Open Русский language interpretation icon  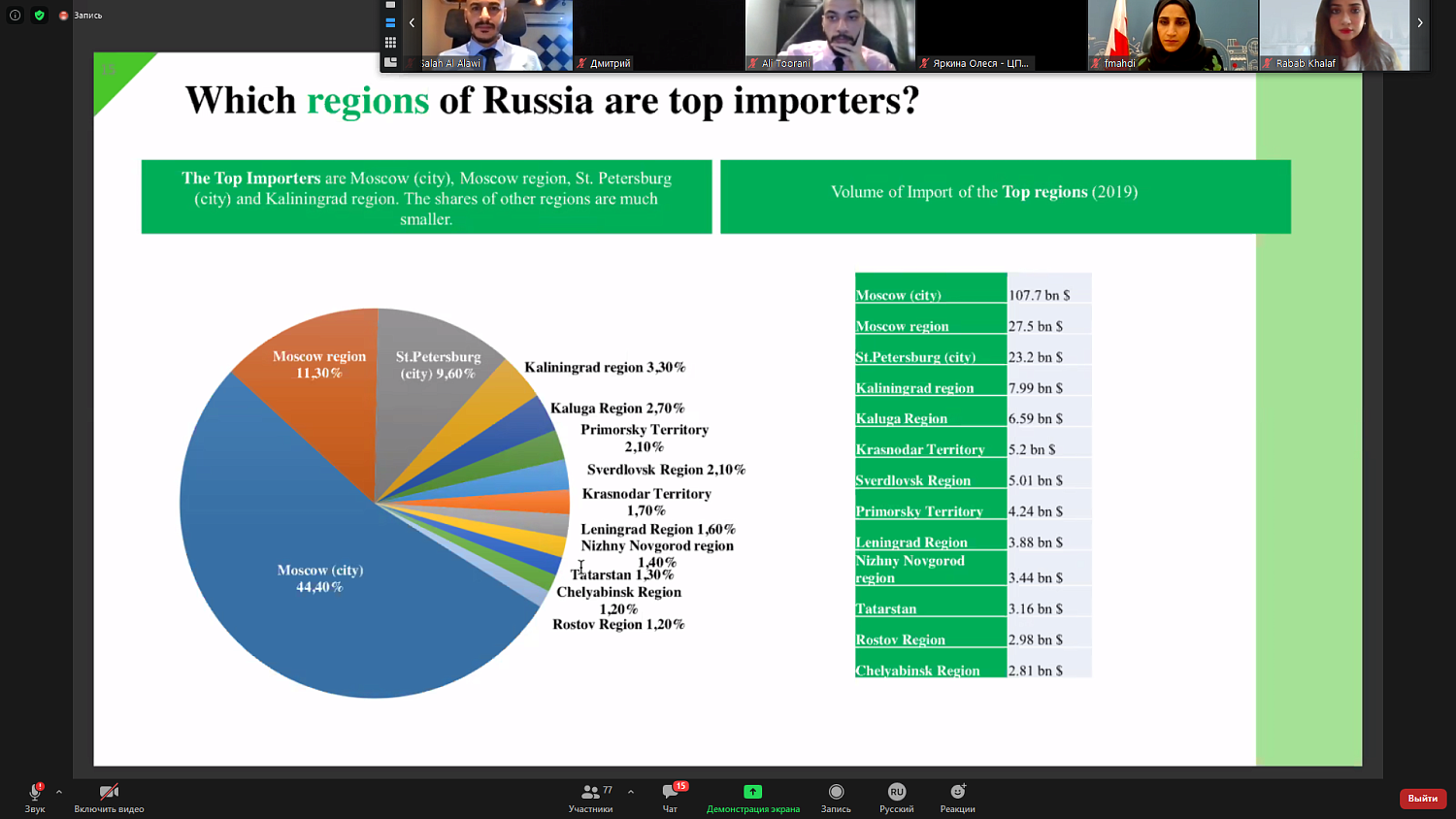(896, 798)
